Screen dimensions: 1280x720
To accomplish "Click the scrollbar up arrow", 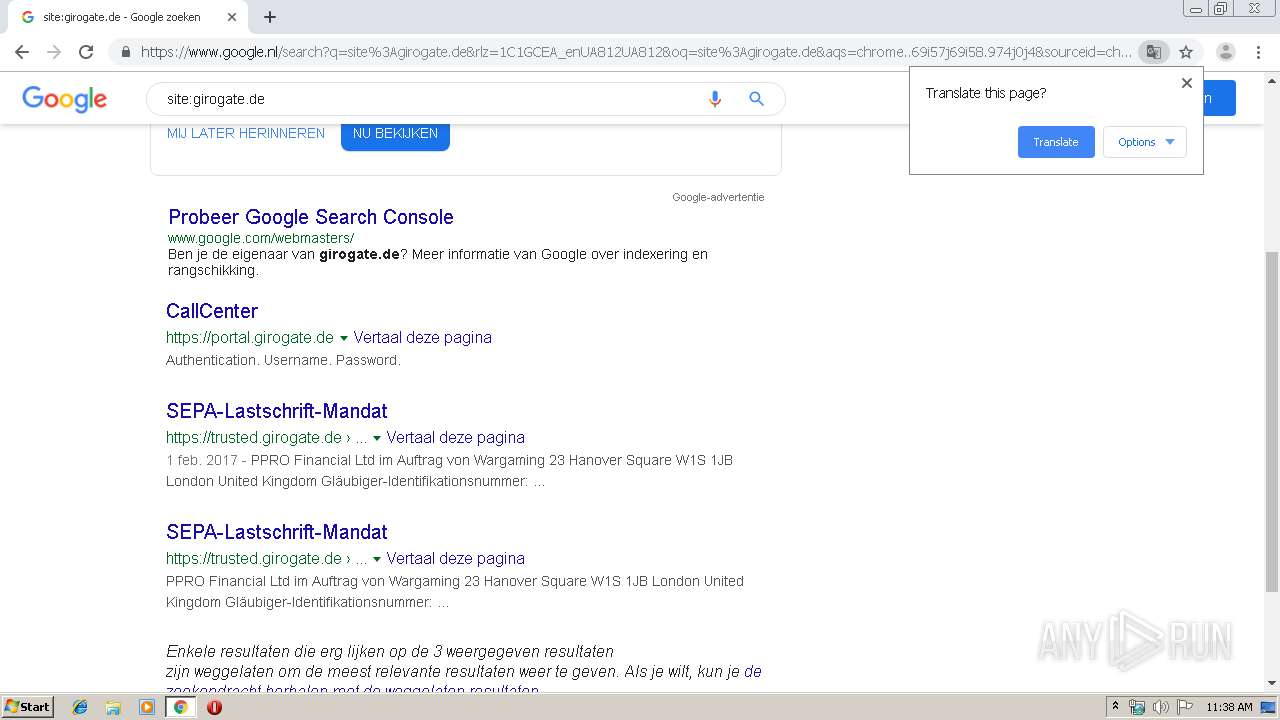I will pos(1272,79).
